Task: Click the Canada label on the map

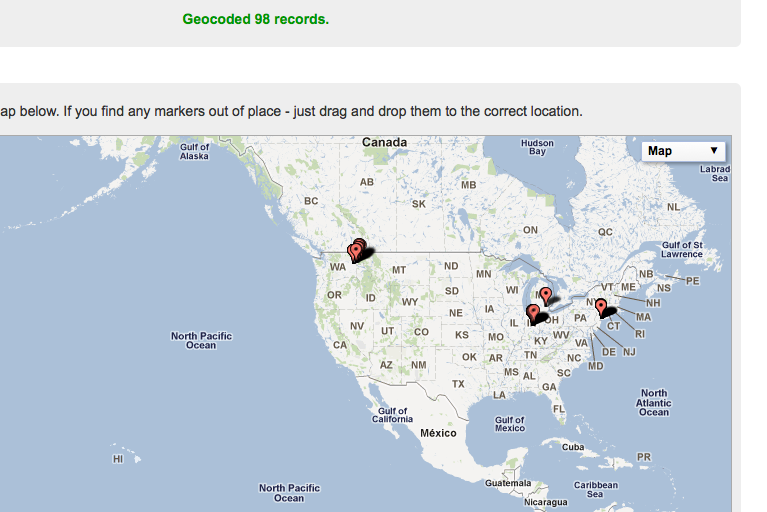Action: [384, 143]
